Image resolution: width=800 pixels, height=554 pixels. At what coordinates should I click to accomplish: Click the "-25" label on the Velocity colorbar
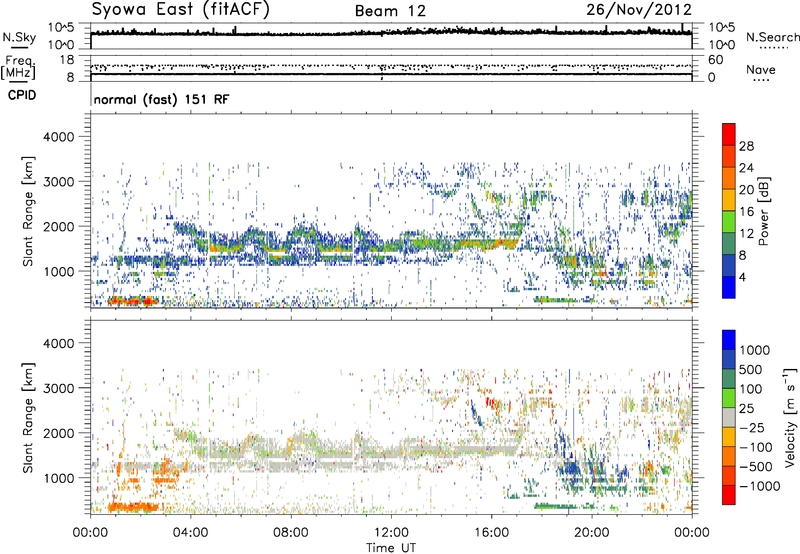pyautogui.click(x=752, y=427)
